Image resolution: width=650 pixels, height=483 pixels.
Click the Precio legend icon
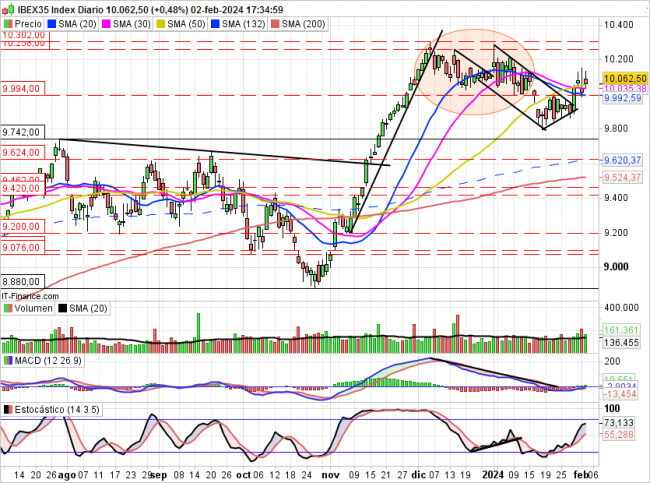click(x=7, y=22)
